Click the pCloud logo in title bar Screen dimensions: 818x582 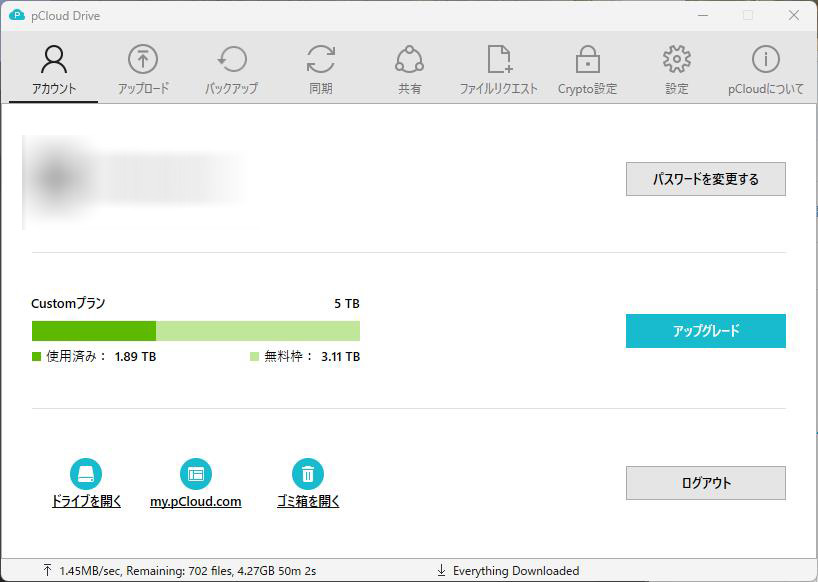click(17, 15)
